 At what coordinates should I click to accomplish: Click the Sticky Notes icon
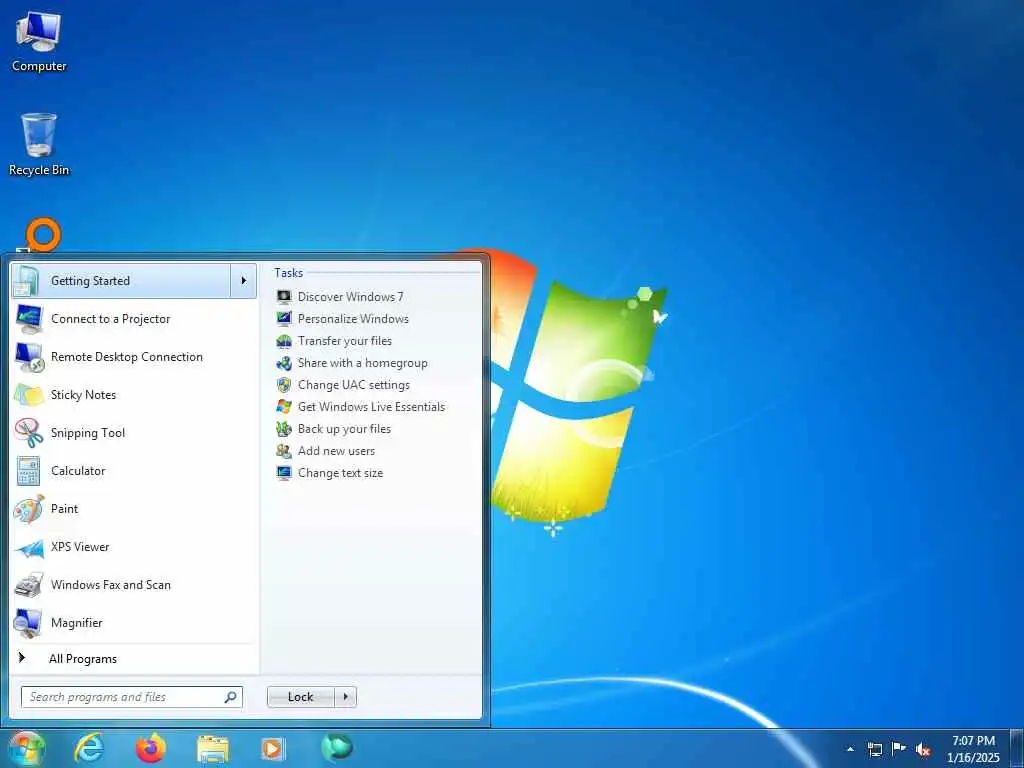click(29, 395)
